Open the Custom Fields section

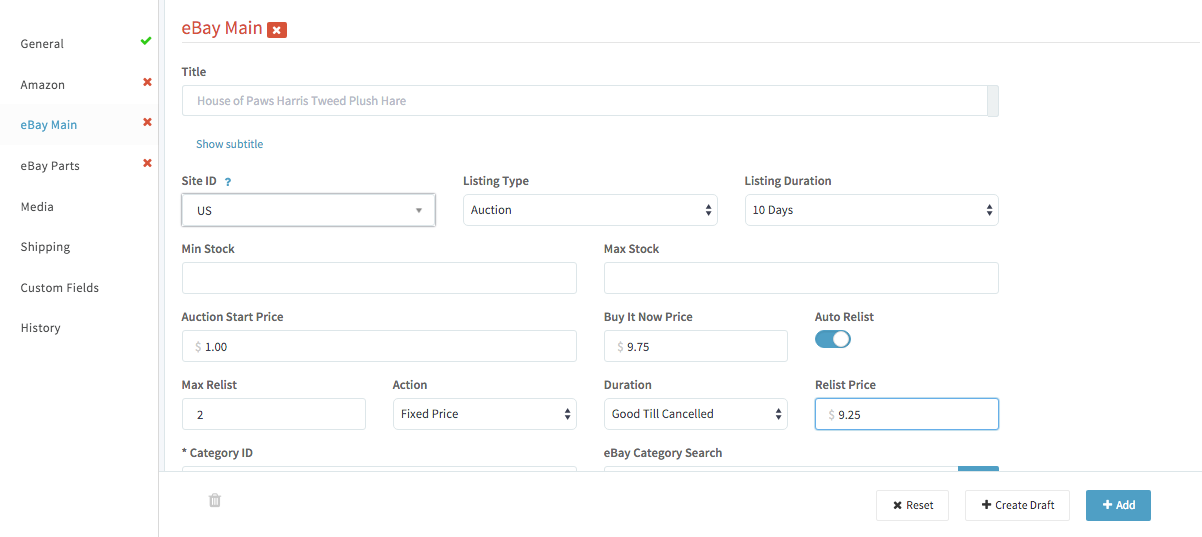60,288
